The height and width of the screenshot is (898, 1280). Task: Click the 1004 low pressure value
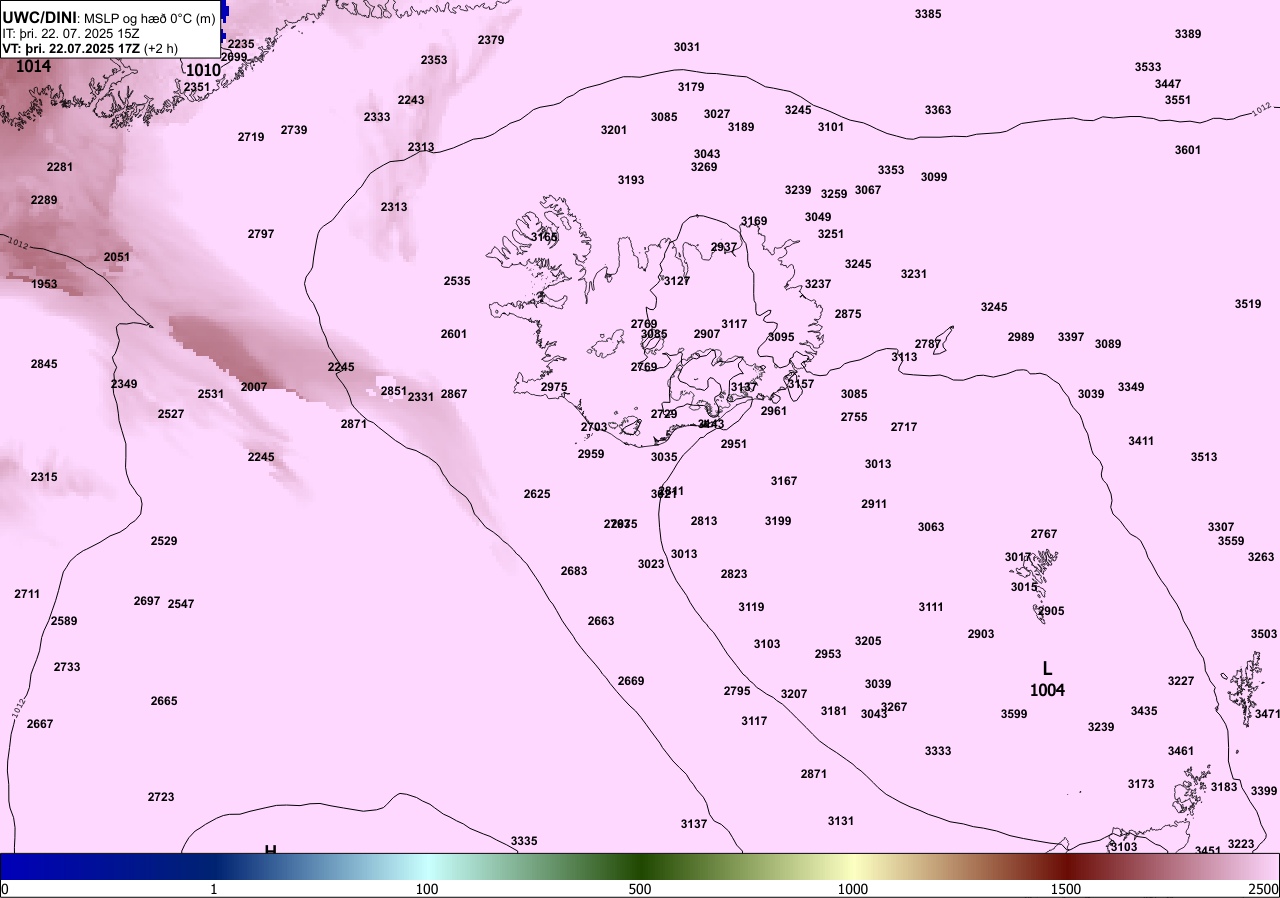[x=1047, y=690]
